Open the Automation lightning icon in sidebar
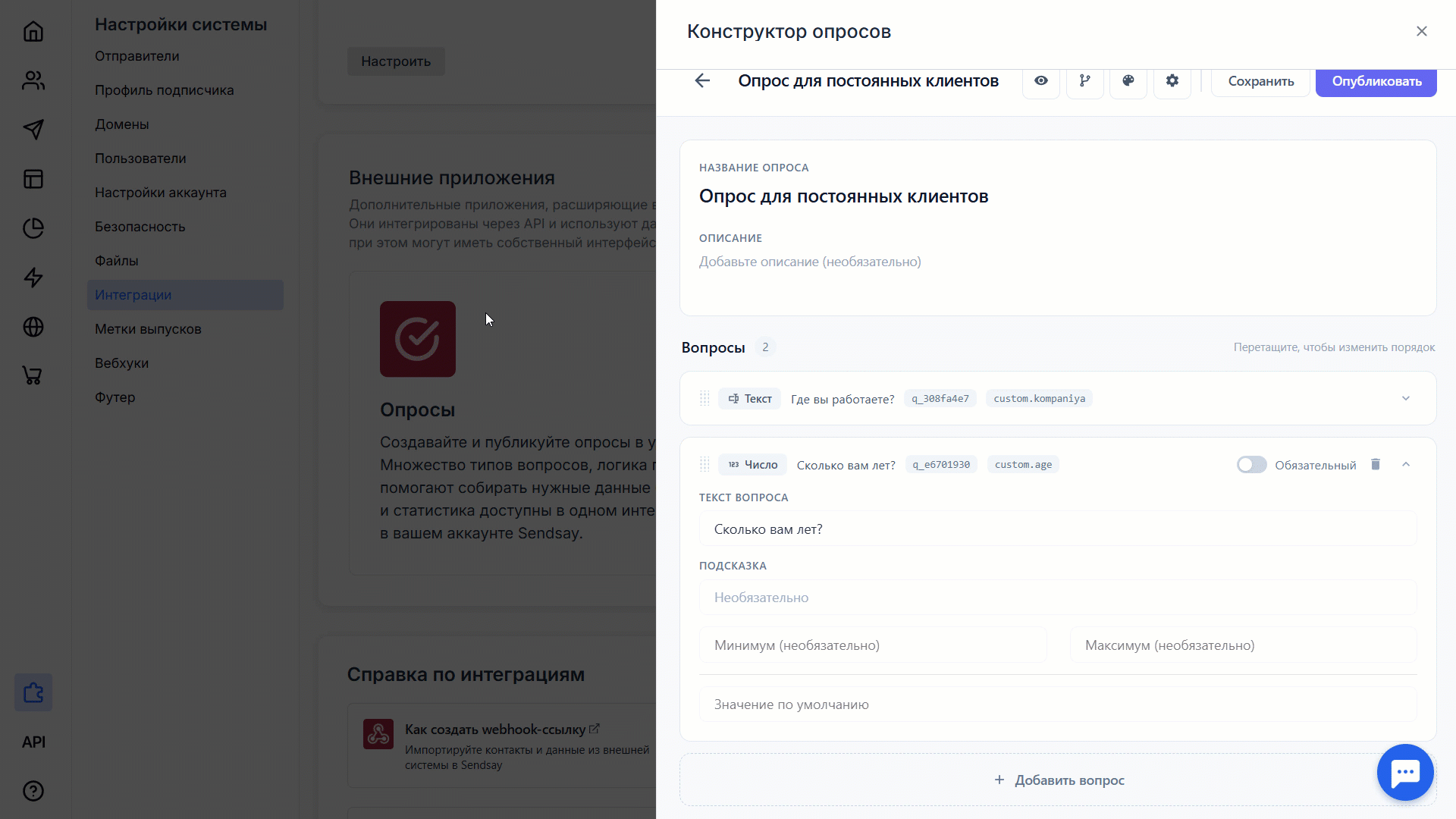 [33, 278]
